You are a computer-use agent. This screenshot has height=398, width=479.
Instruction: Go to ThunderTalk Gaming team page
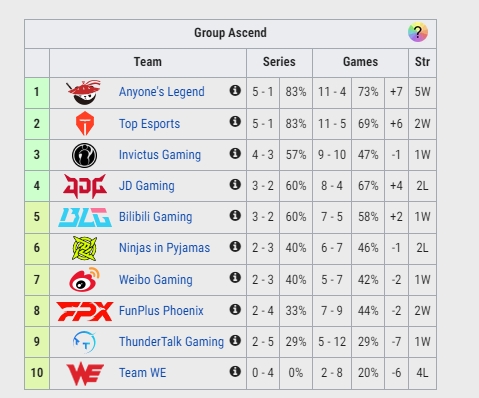171,342
